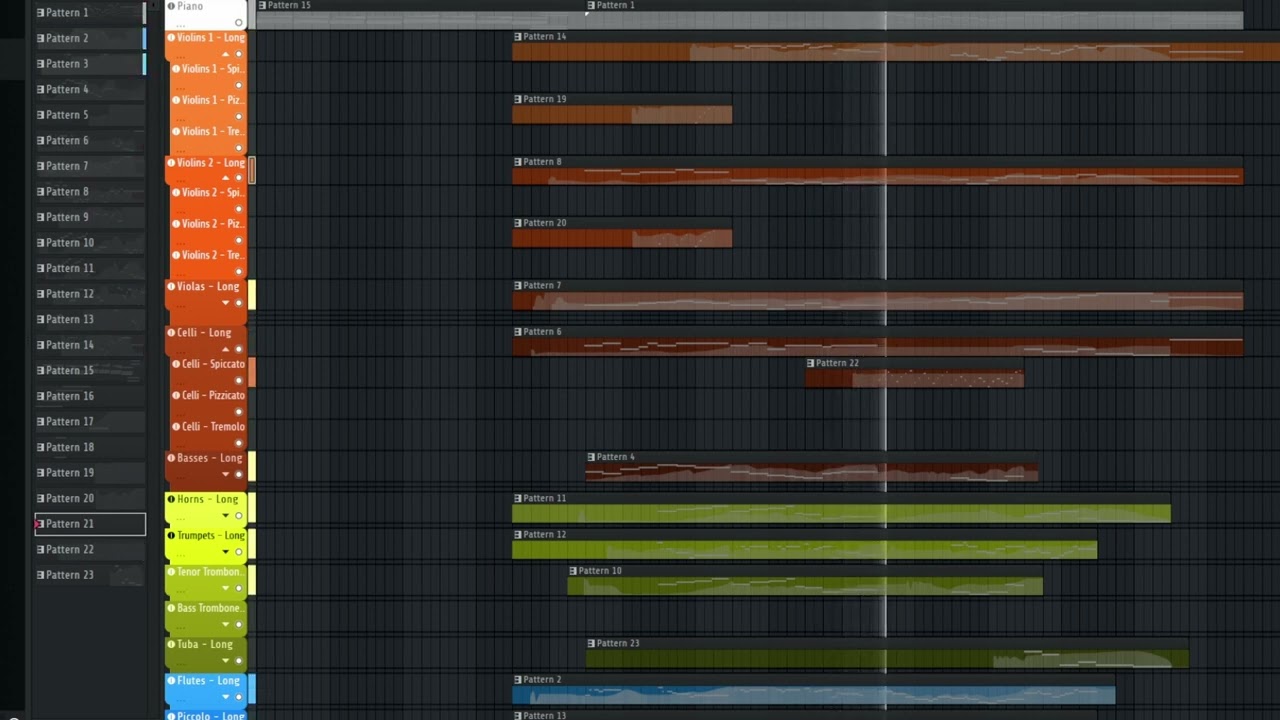Screen dimensions: 1280x720
Task: Open the Pattern 8 clip menu icon
Action: pyautogui.click(x=517, y=161)
